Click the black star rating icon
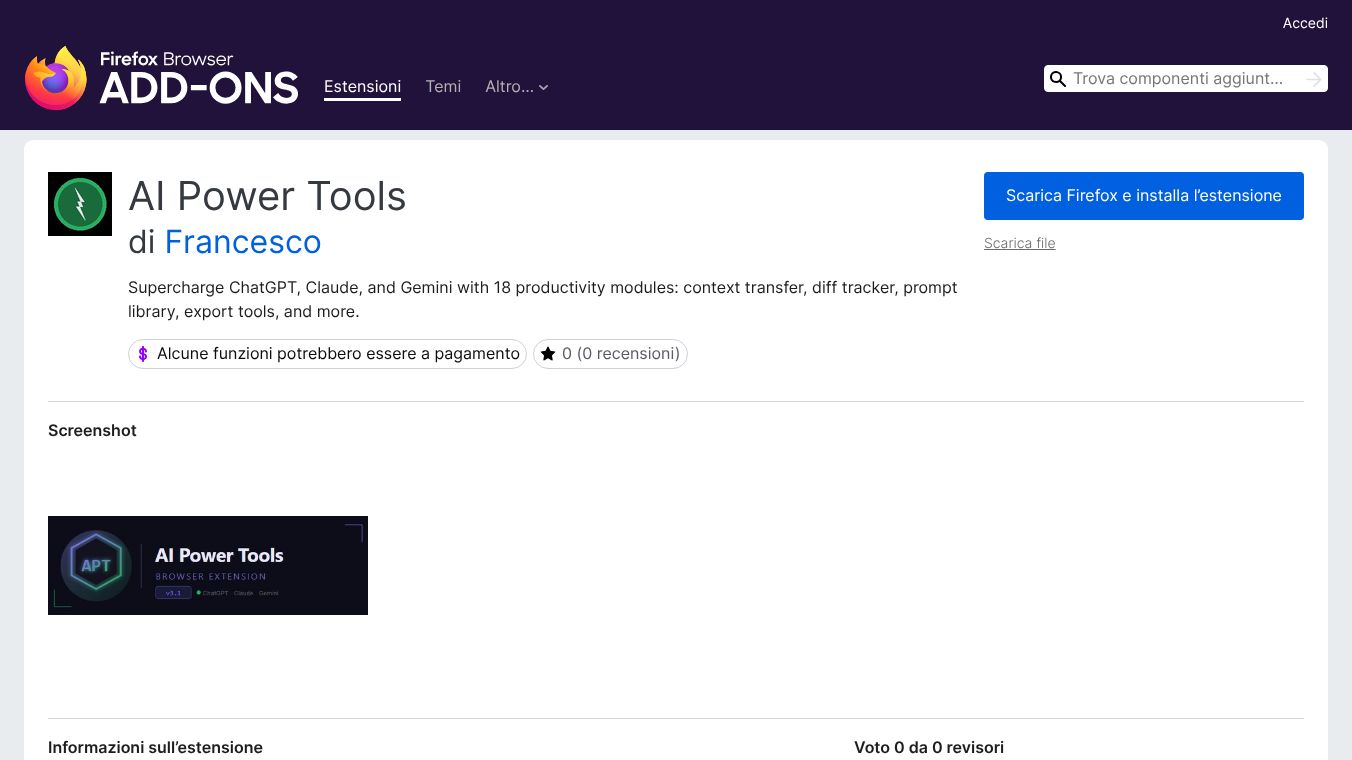The image size is (1352, 760). (548, 353)
